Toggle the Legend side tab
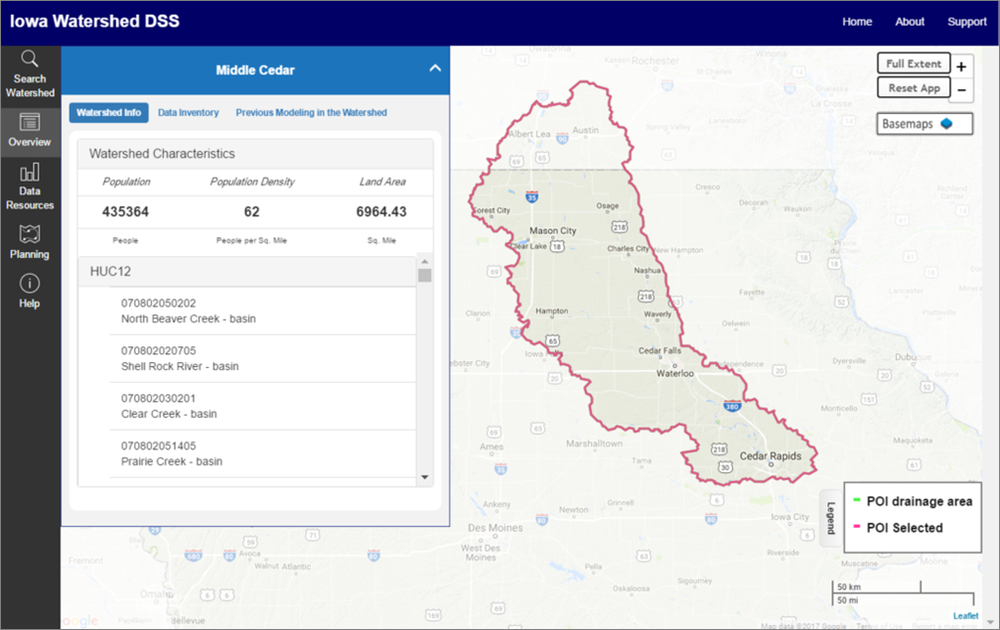Viewport: 1000px width, 630px height. coord(830,517)
